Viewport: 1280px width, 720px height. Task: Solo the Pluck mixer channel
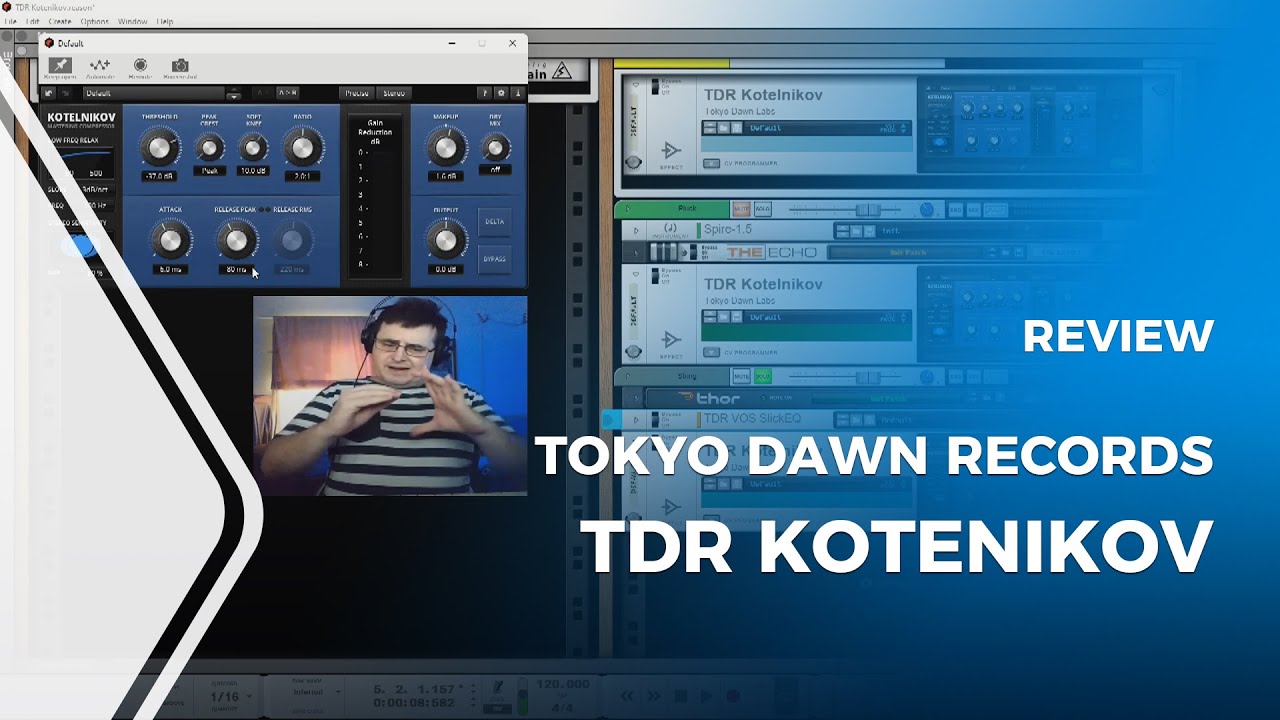(x=761, y=209)
